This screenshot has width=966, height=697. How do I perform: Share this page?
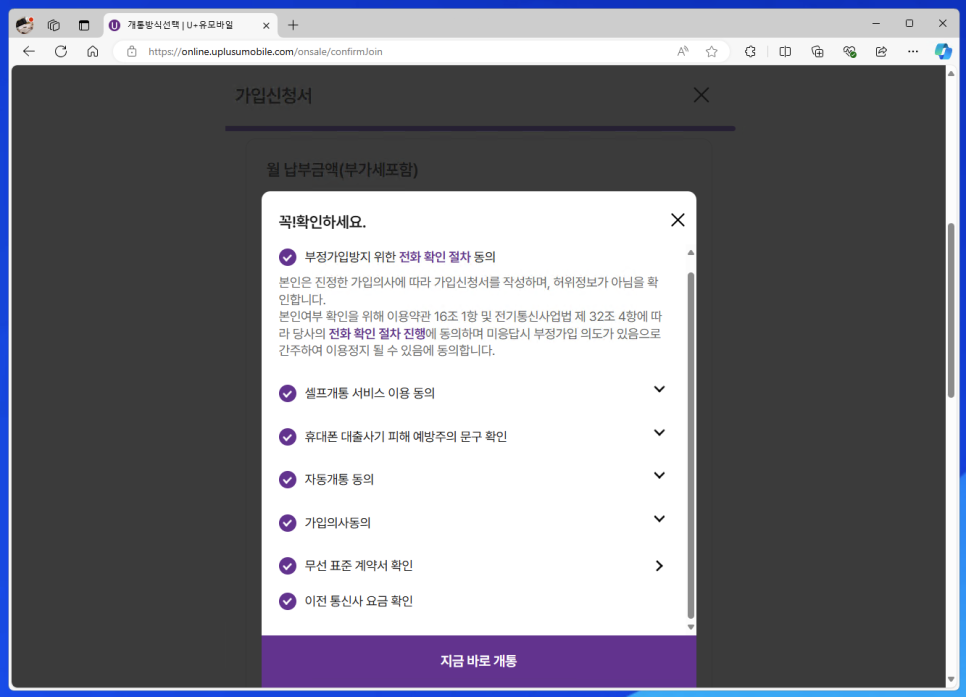[x=881, y=52]
